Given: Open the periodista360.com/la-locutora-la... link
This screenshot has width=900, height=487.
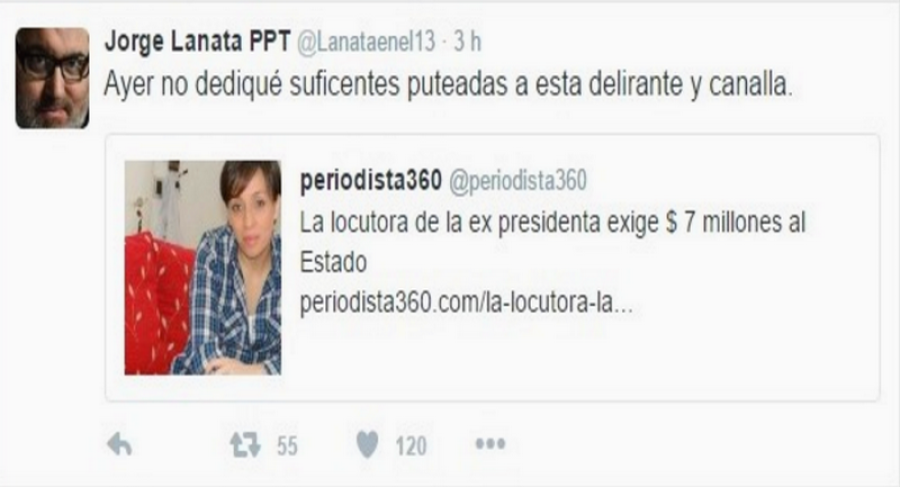Looking at the screenshot, I should 466,303.
